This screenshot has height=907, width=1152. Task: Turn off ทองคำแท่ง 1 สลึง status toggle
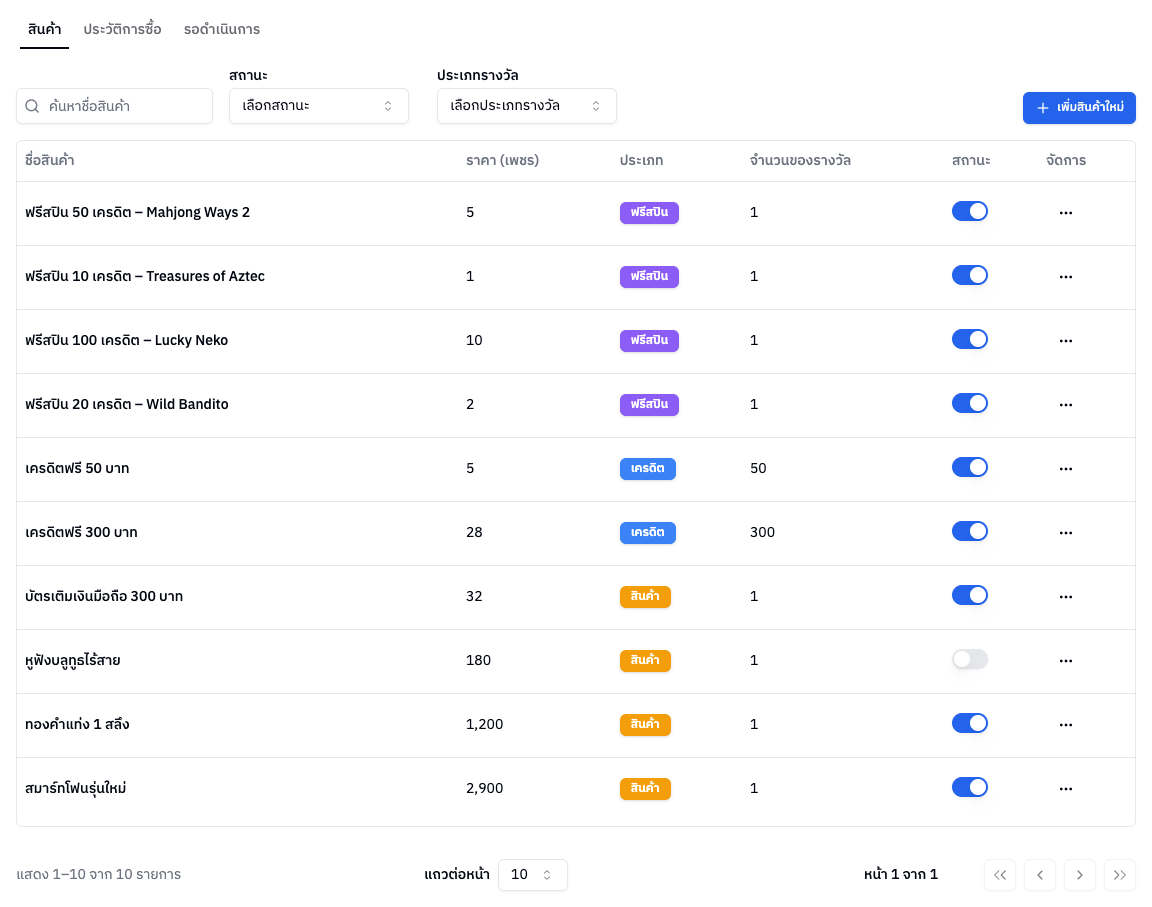pos(970,723)
